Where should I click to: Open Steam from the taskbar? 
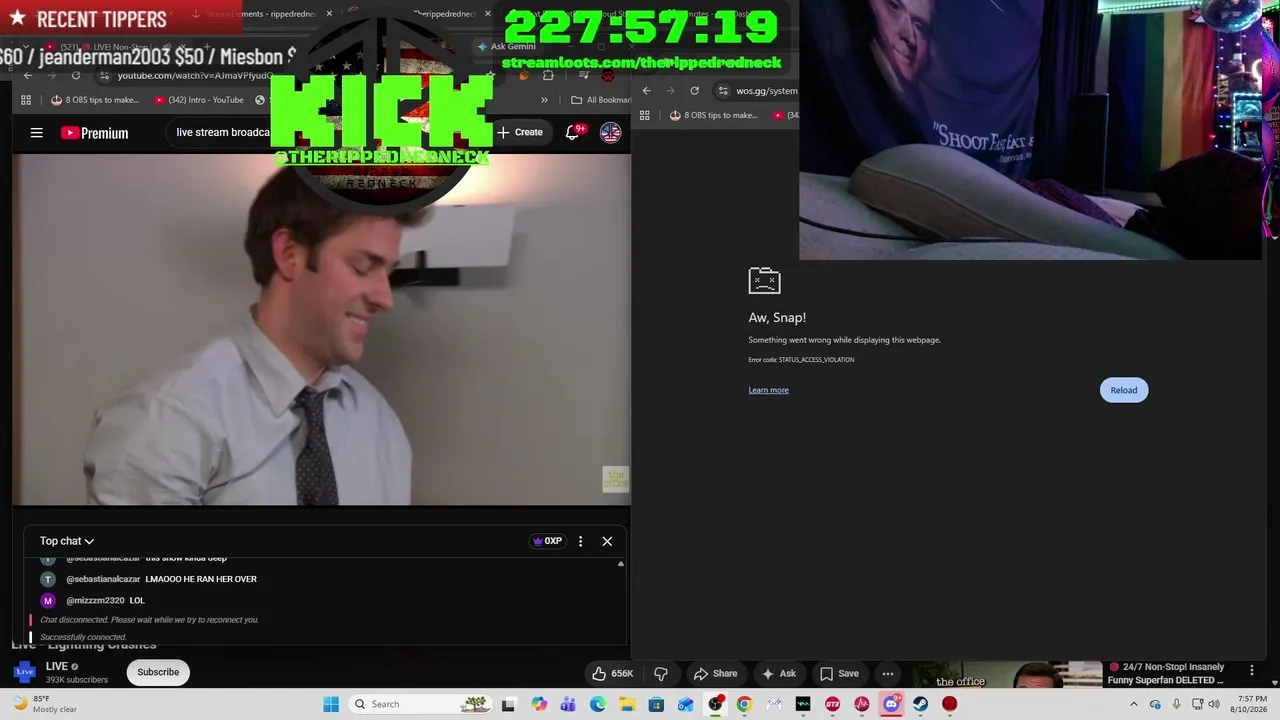tap(920, 704)
